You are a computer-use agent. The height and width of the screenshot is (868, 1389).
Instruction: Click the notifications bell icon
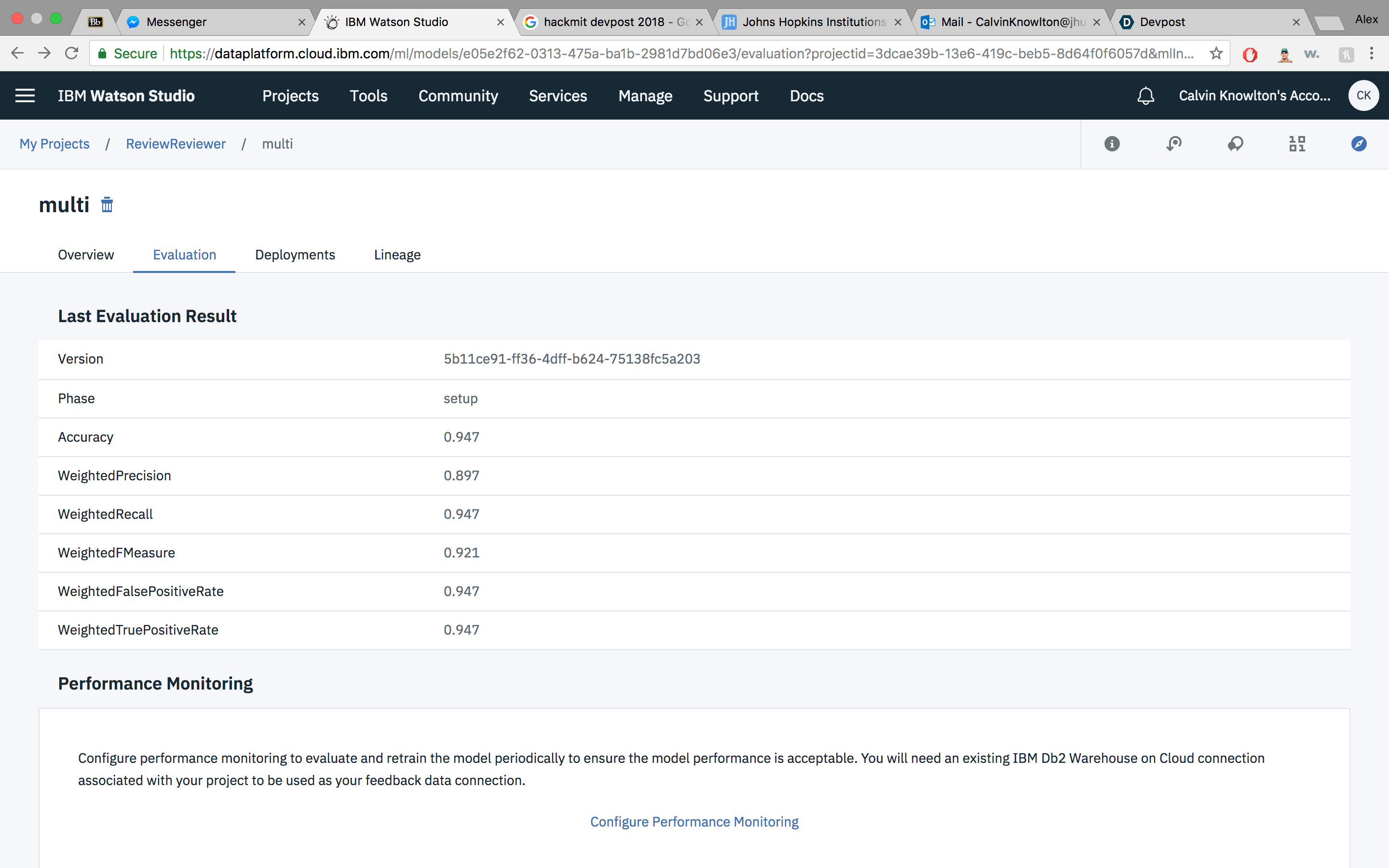click(1145, 95)
